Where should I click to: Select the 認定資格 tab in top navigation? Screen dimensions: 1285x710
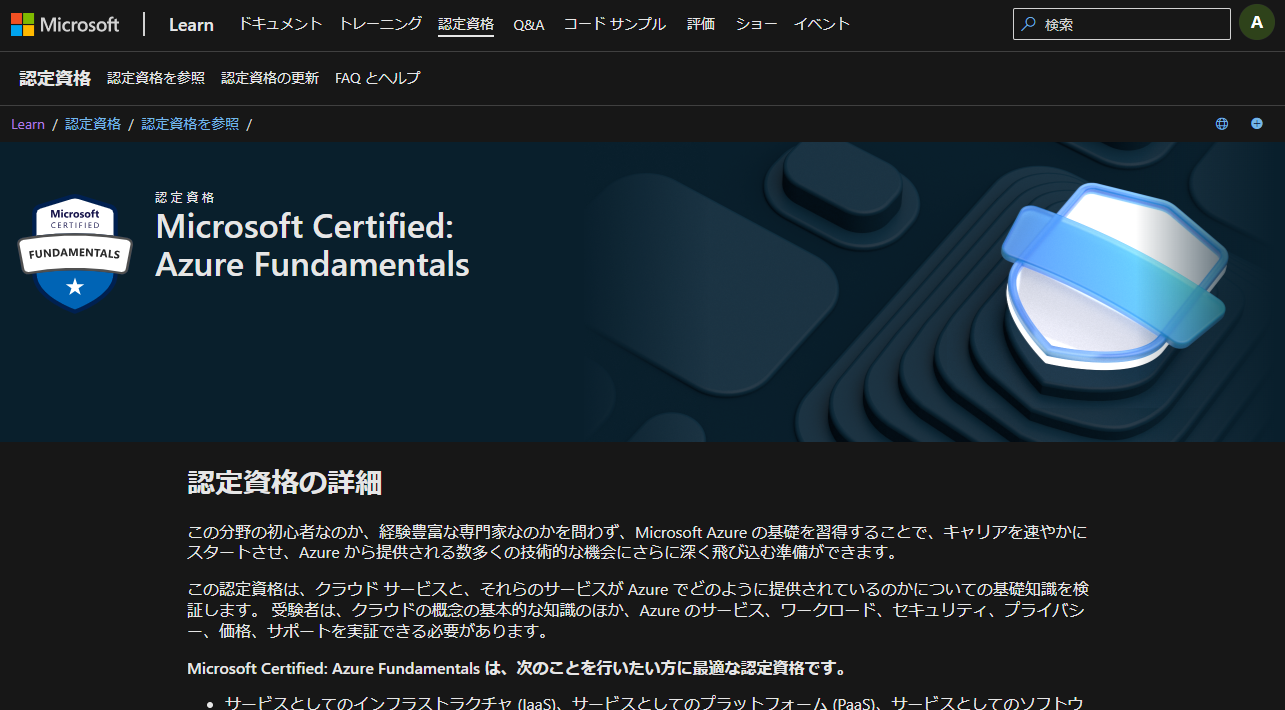(x=466, y=24)
